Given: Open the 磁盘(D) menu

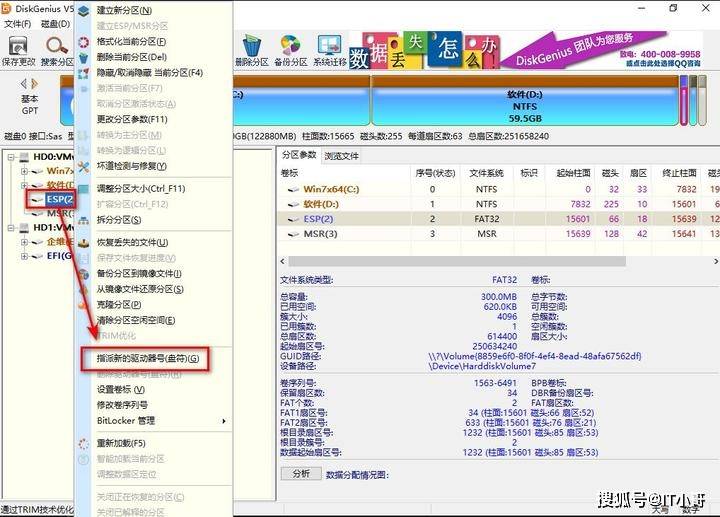Looking at the screenshot, I should (56, 24).
